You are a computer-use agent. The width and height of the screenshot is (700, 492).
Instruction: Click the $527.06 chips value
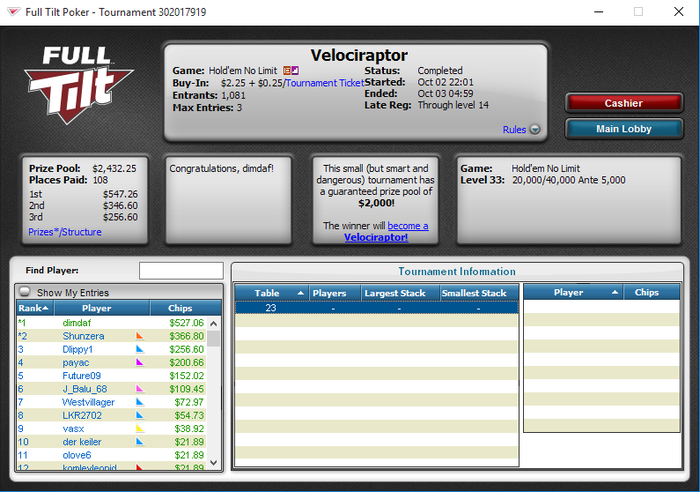pos(187,323)
